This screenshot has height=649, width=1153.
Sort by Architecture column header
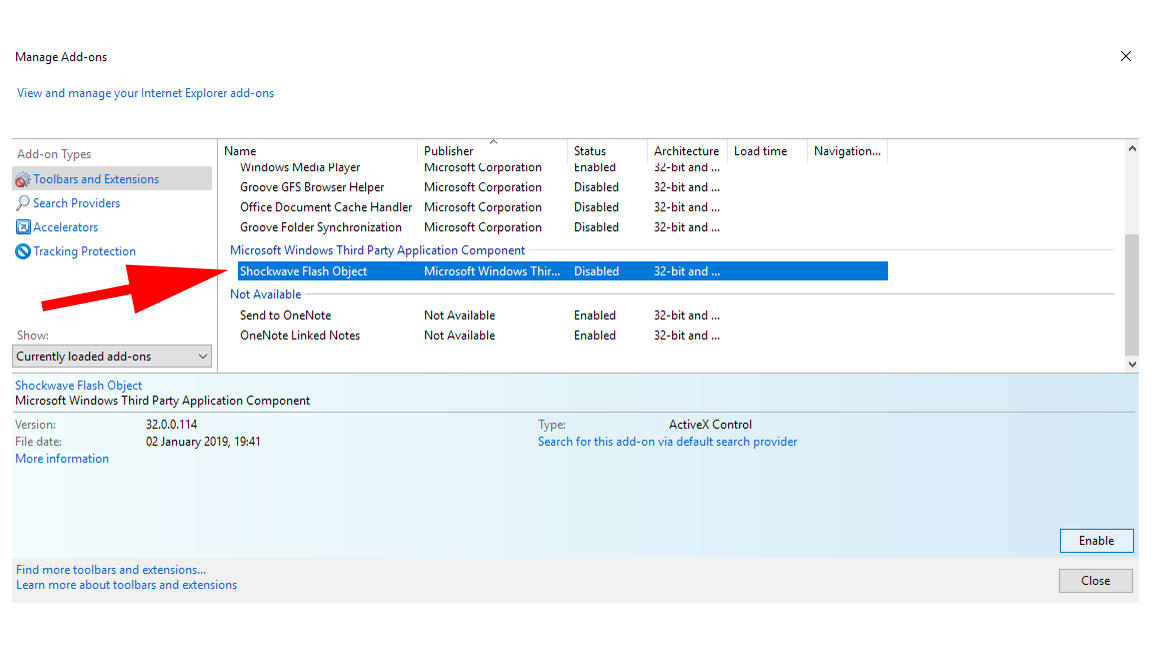pyautogui.click(x=687, y=151)
